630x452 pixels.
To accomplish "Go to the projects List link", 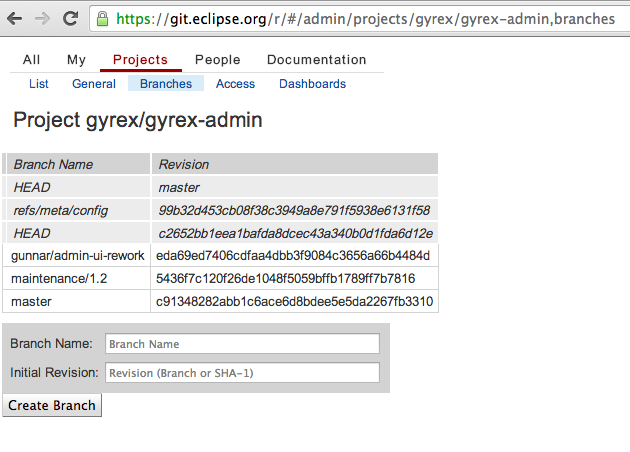I will coord(39,84).
